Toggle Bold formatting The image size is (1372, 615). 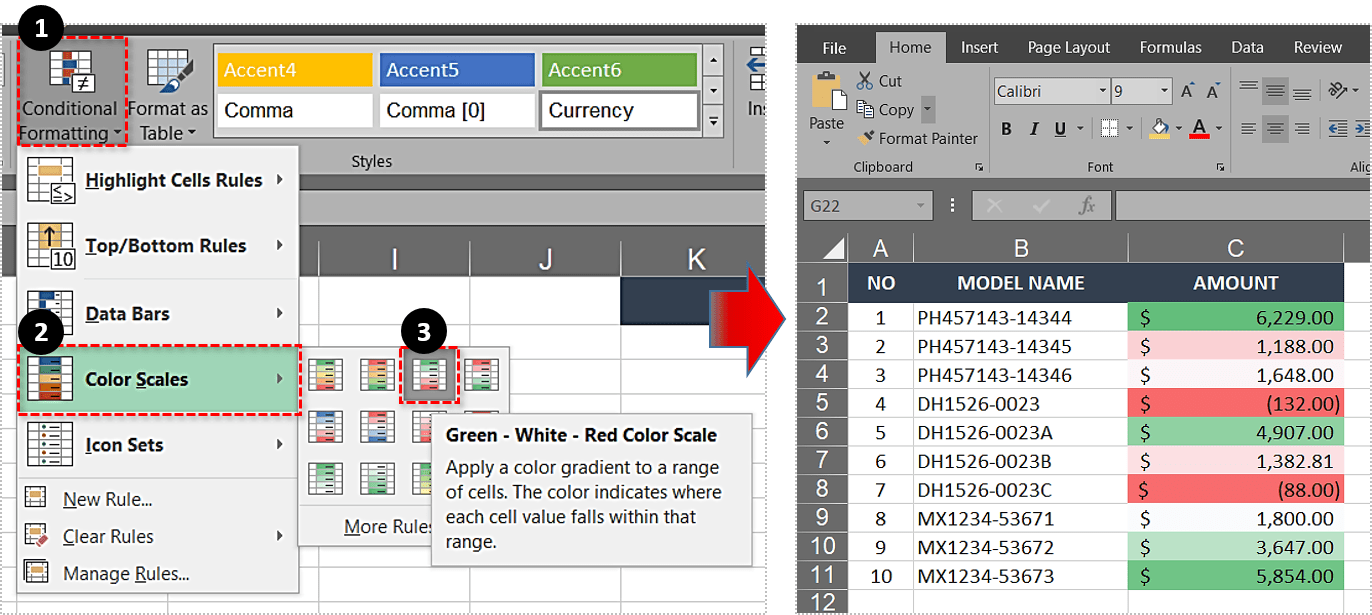(1006, 128)
